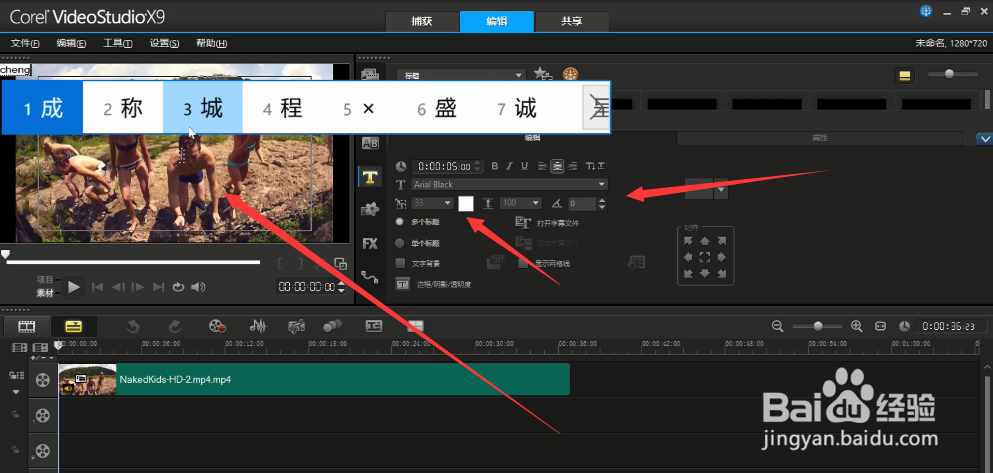993x473 pixels.
Task: Open the 设置 menu
Action: (x=164, y=43)
